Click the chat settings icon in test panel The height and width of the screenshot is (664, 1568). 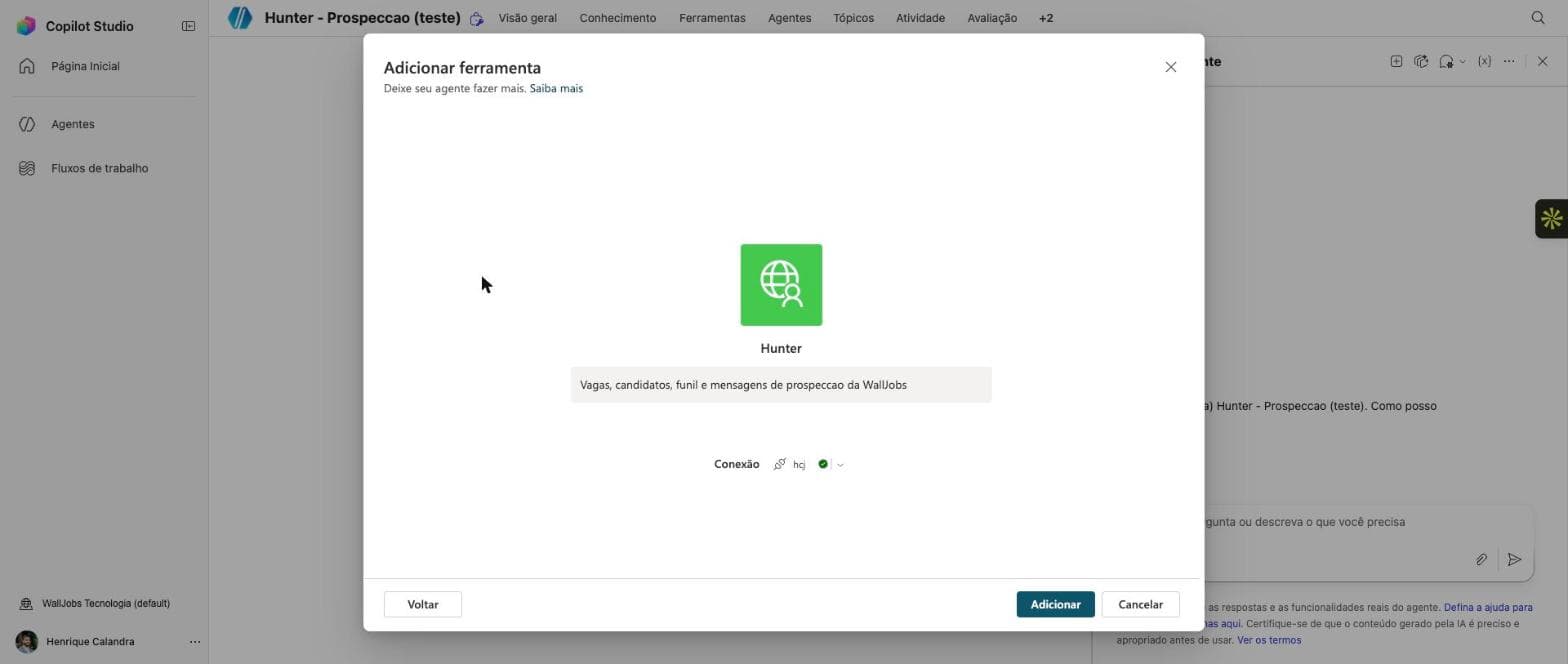[x=1446, y=61]
